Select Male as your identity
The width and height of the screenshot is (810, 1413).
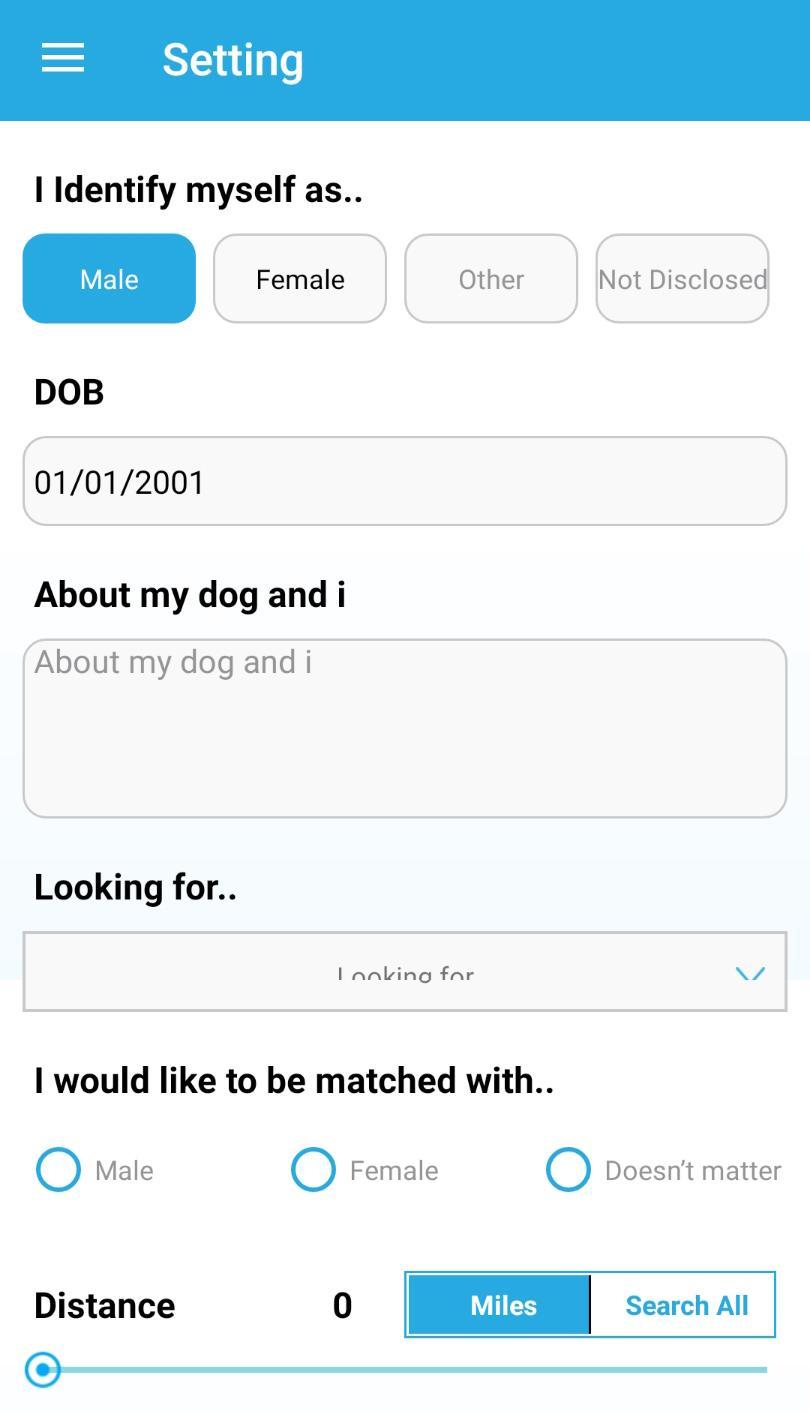tap(109, 279)
